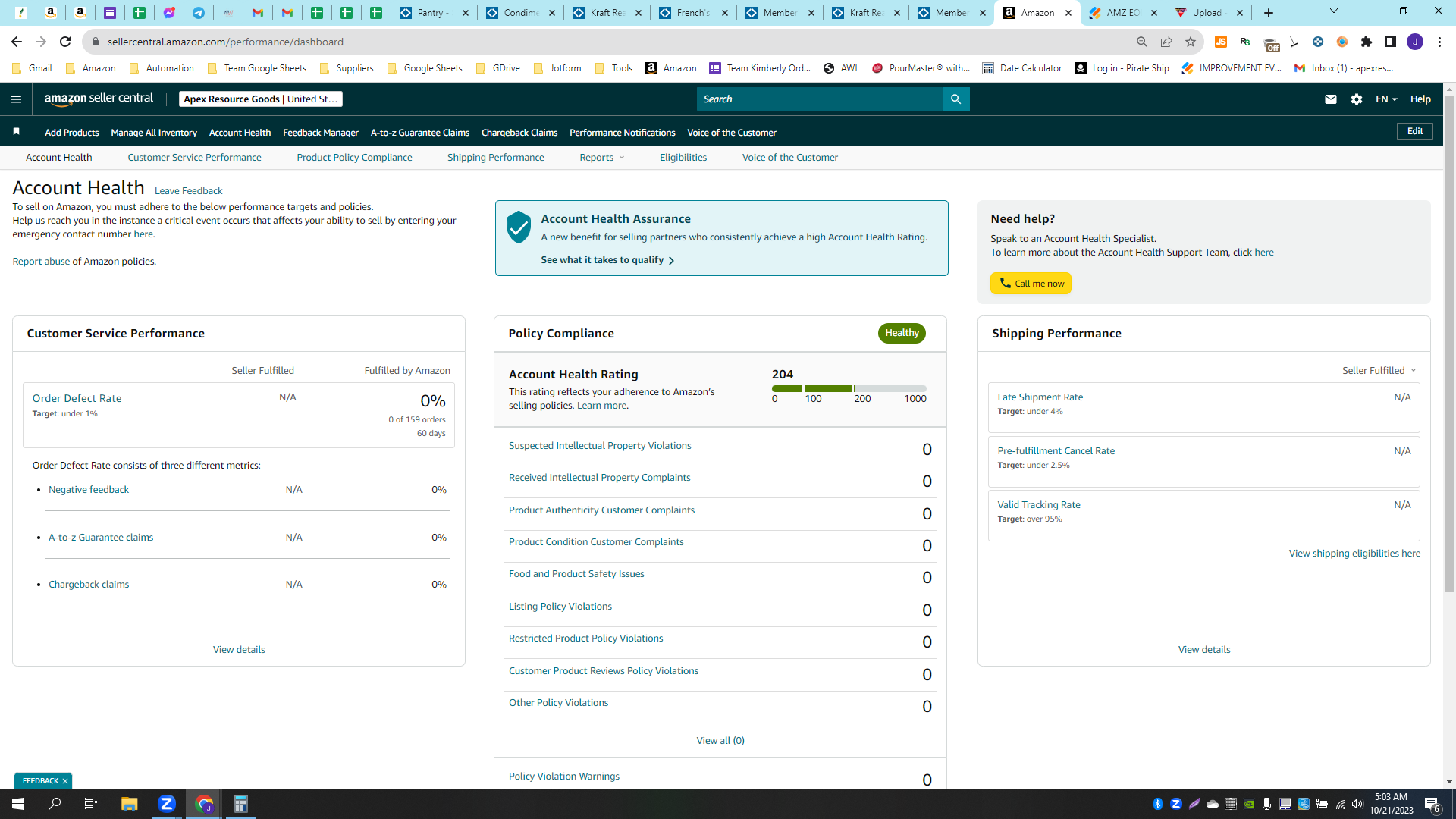The width and height of the screenshot is (1456, 819).
Task: Switch to the Product Policy Compliance tab
Action: click(x=354, y=158)
